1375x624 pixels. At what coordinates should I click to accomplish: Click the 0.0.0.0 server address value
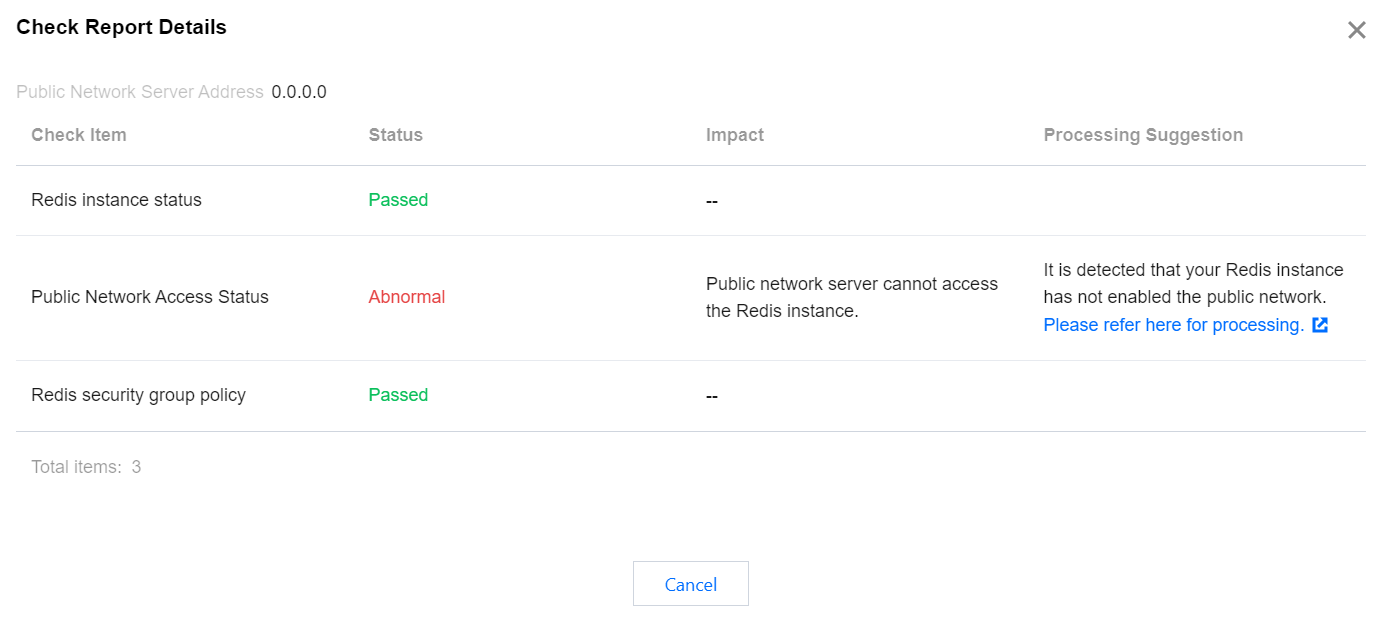coord(299,92)
